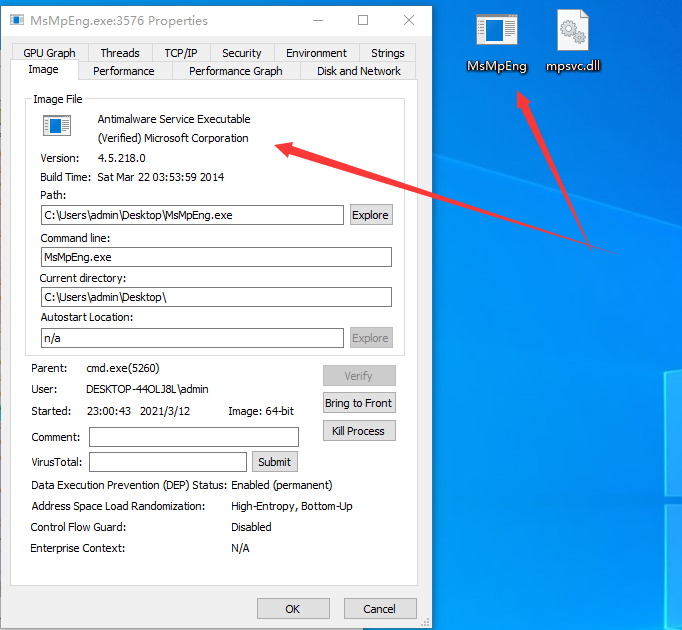Click the started time '23:00:43' value

[109, 411]
